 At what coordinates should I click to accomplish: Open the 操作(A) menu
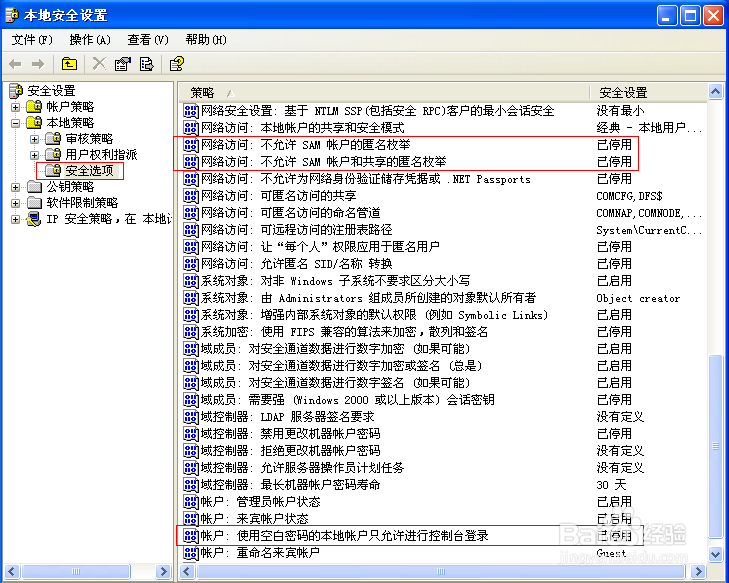coord(90,40)
